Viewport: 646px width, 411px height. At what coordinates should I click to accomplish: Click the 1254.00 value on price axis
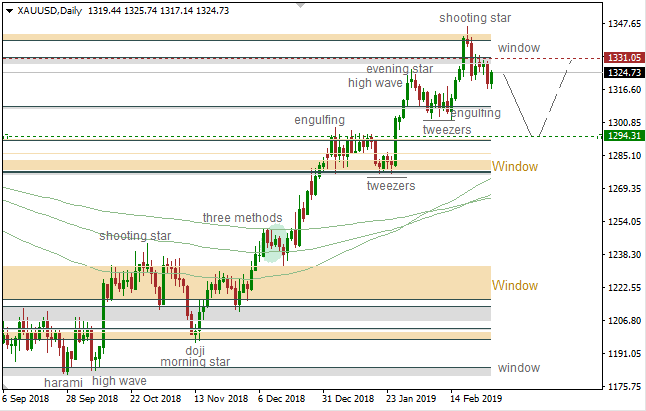[623, 222]
